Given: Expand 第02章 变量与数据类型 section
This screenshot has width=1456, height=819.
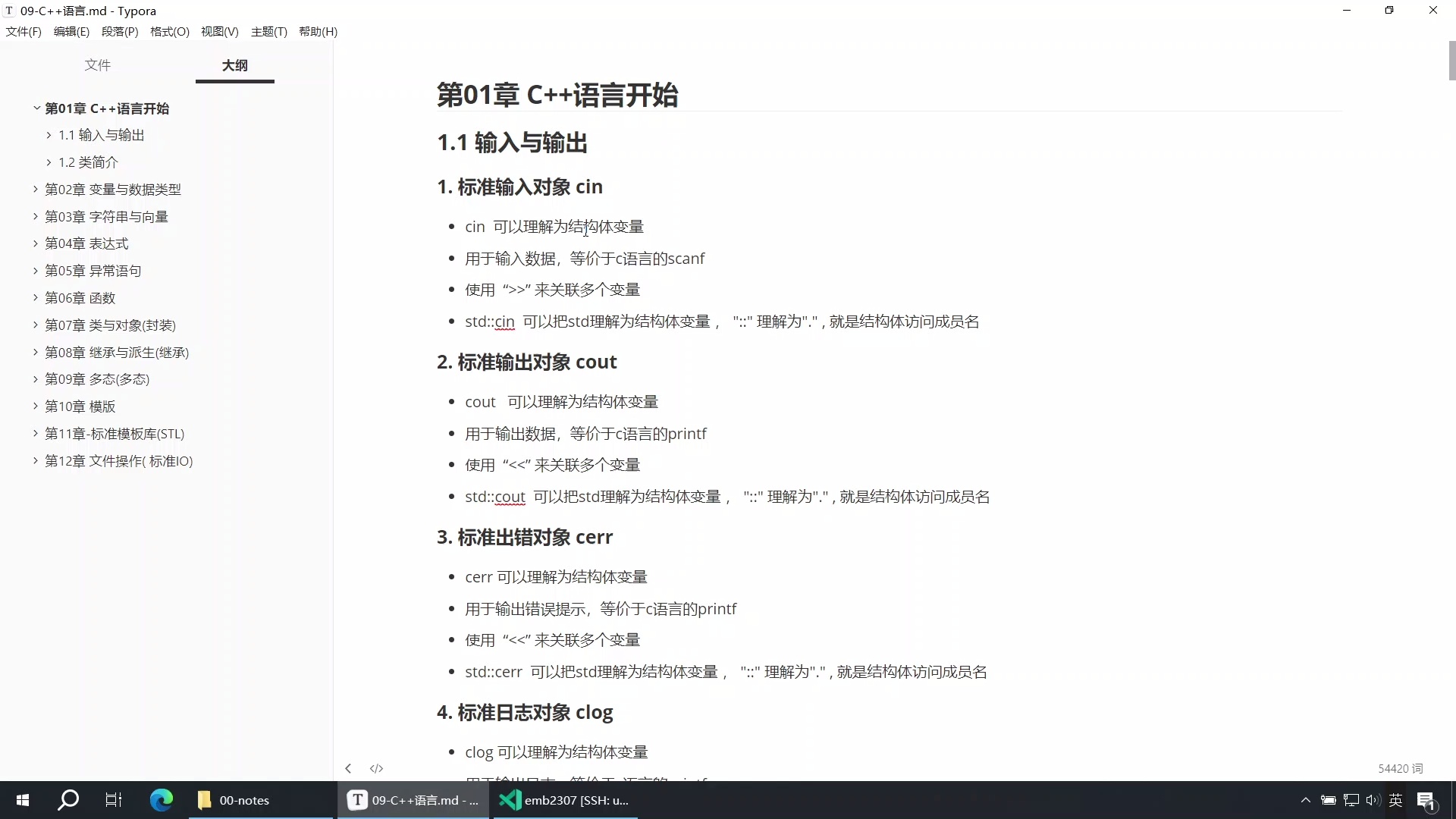Looking at the screenshot, I should click(x=34, y=189).
